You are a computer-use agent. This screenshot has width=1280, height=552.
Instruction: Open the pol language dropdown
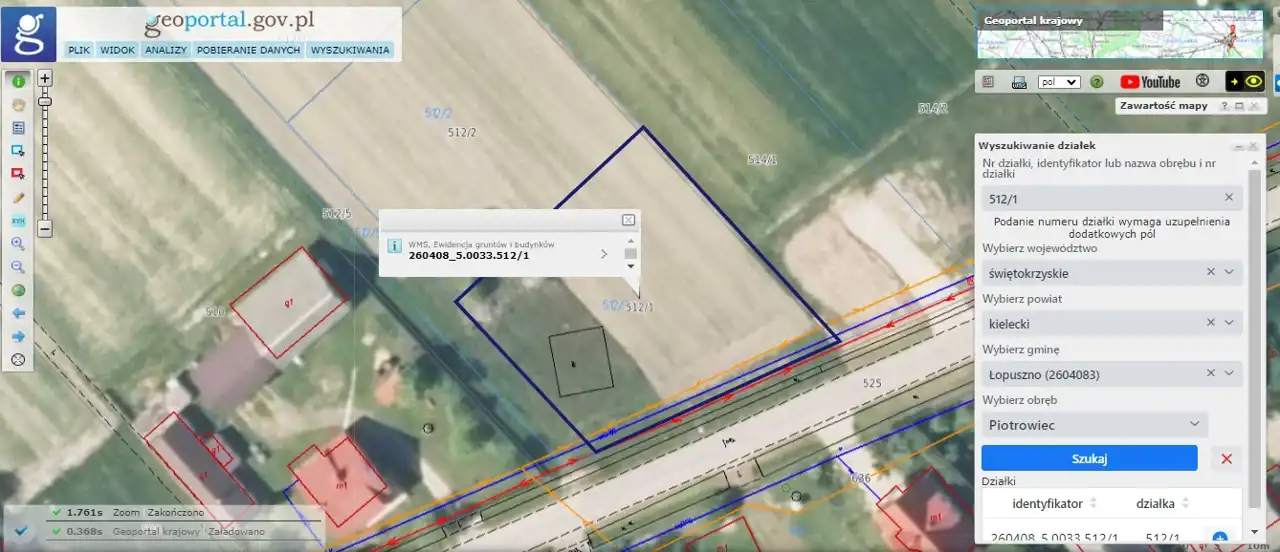(x=1058, y=82)
